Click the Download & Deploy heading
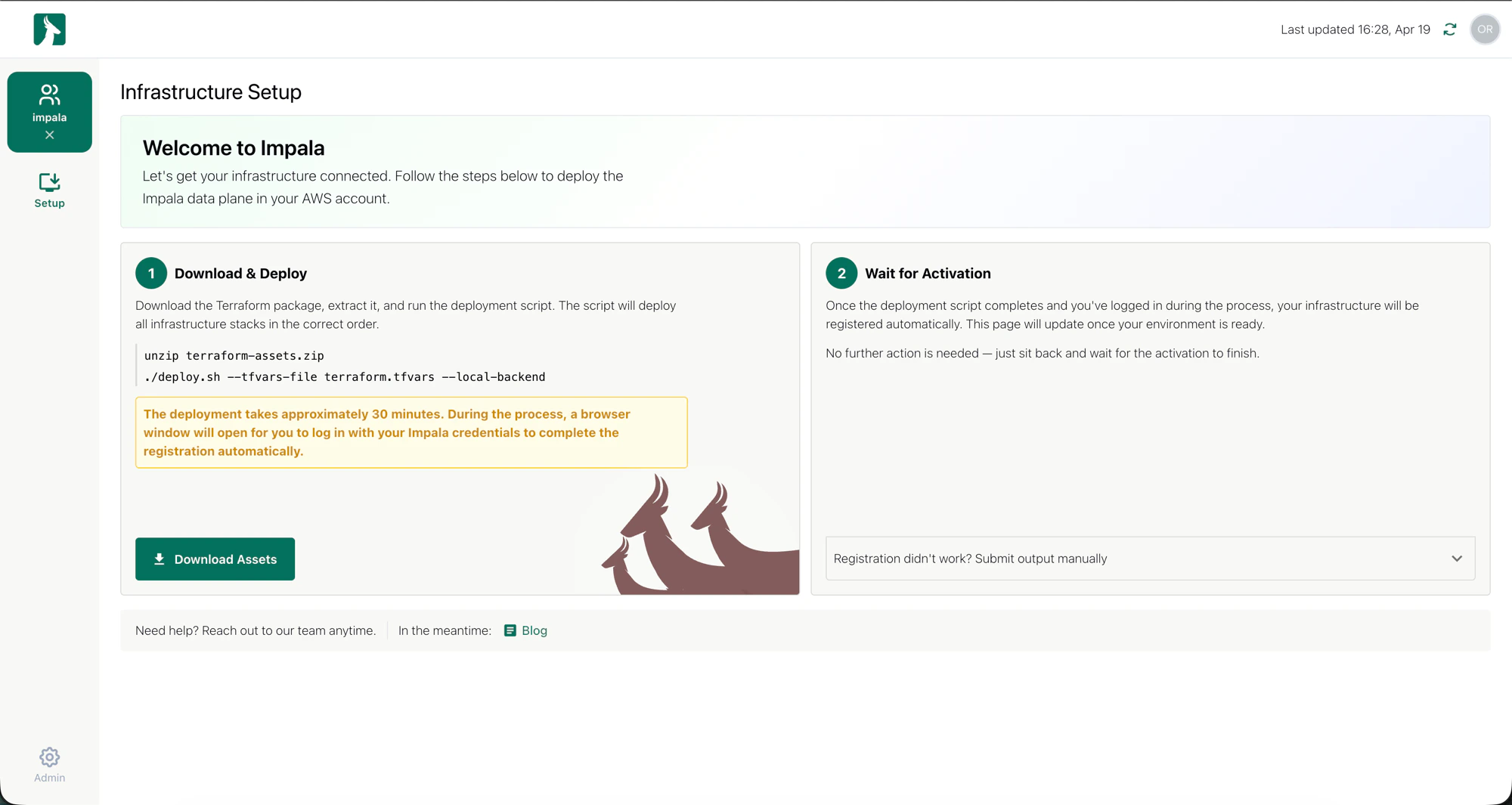 point(240,274)
